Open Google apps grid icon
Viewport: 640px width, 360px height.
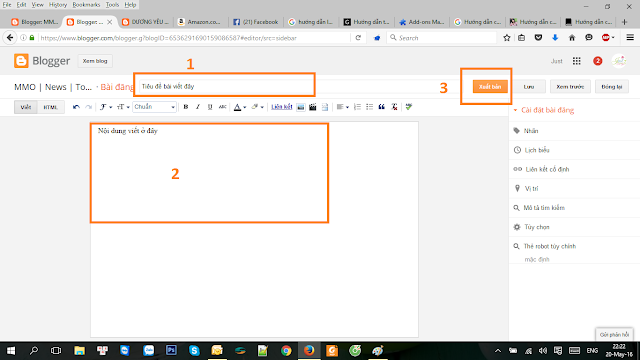click(576, 61)
